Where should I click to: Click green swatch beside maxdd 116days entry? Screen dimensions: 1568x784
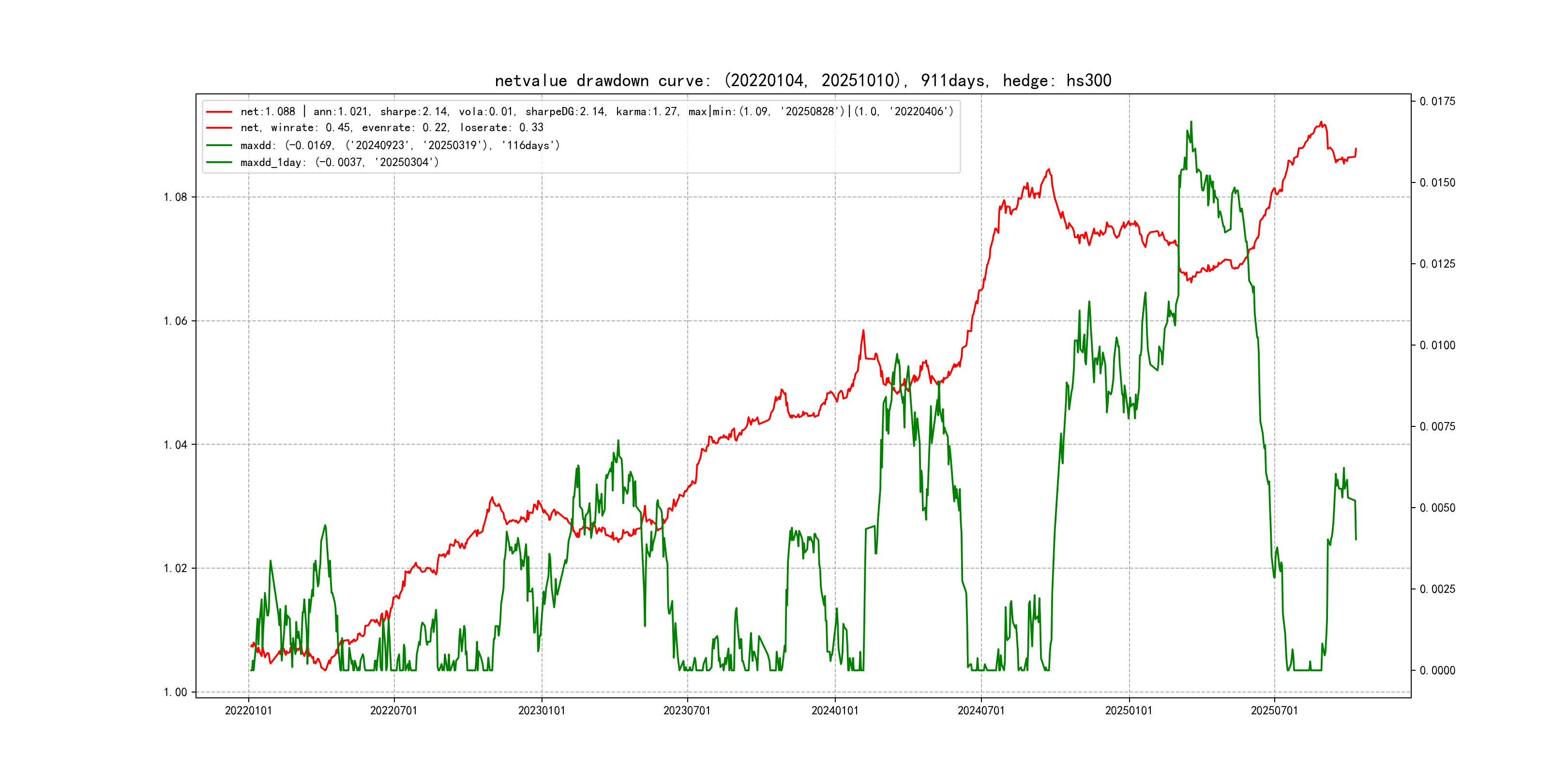coord(219,146)
